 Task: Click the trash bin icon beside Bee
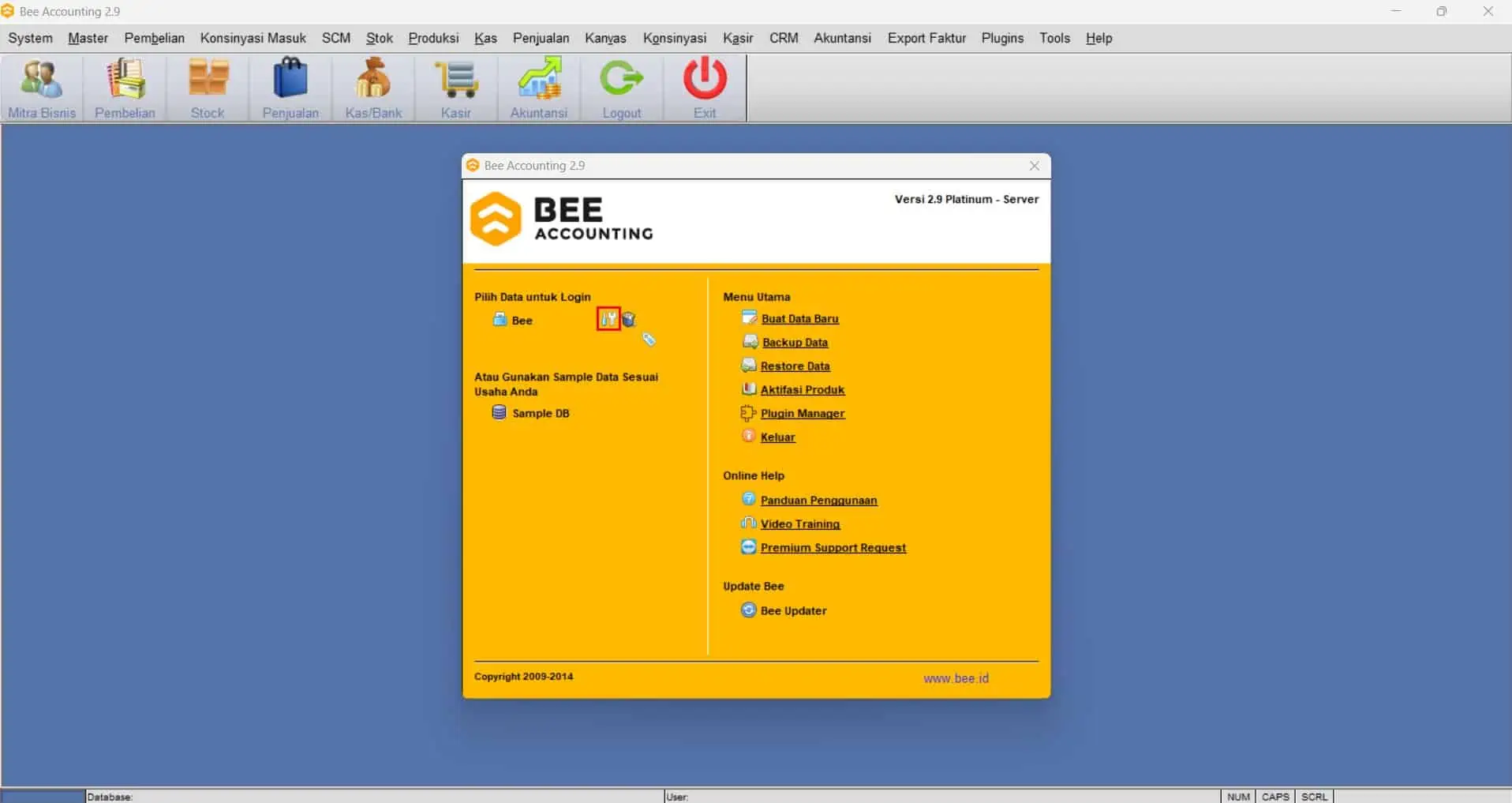(629, 319)
